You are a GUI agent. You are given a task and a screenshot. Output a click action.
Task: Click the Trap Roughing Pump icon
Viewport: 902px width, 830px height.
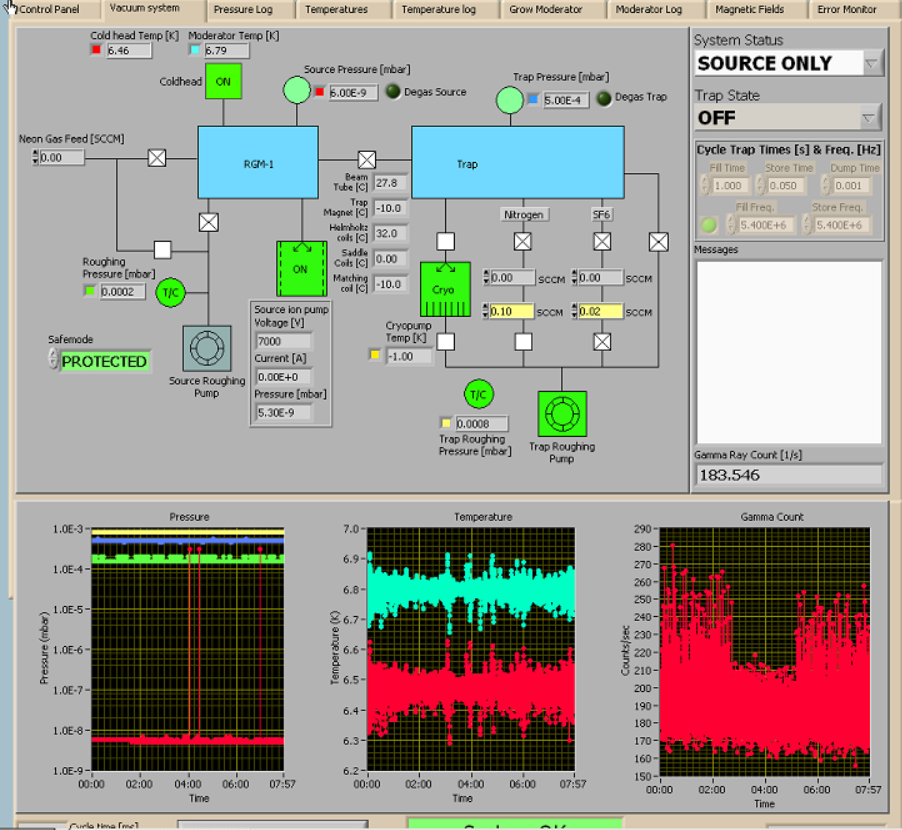[562, 415]
